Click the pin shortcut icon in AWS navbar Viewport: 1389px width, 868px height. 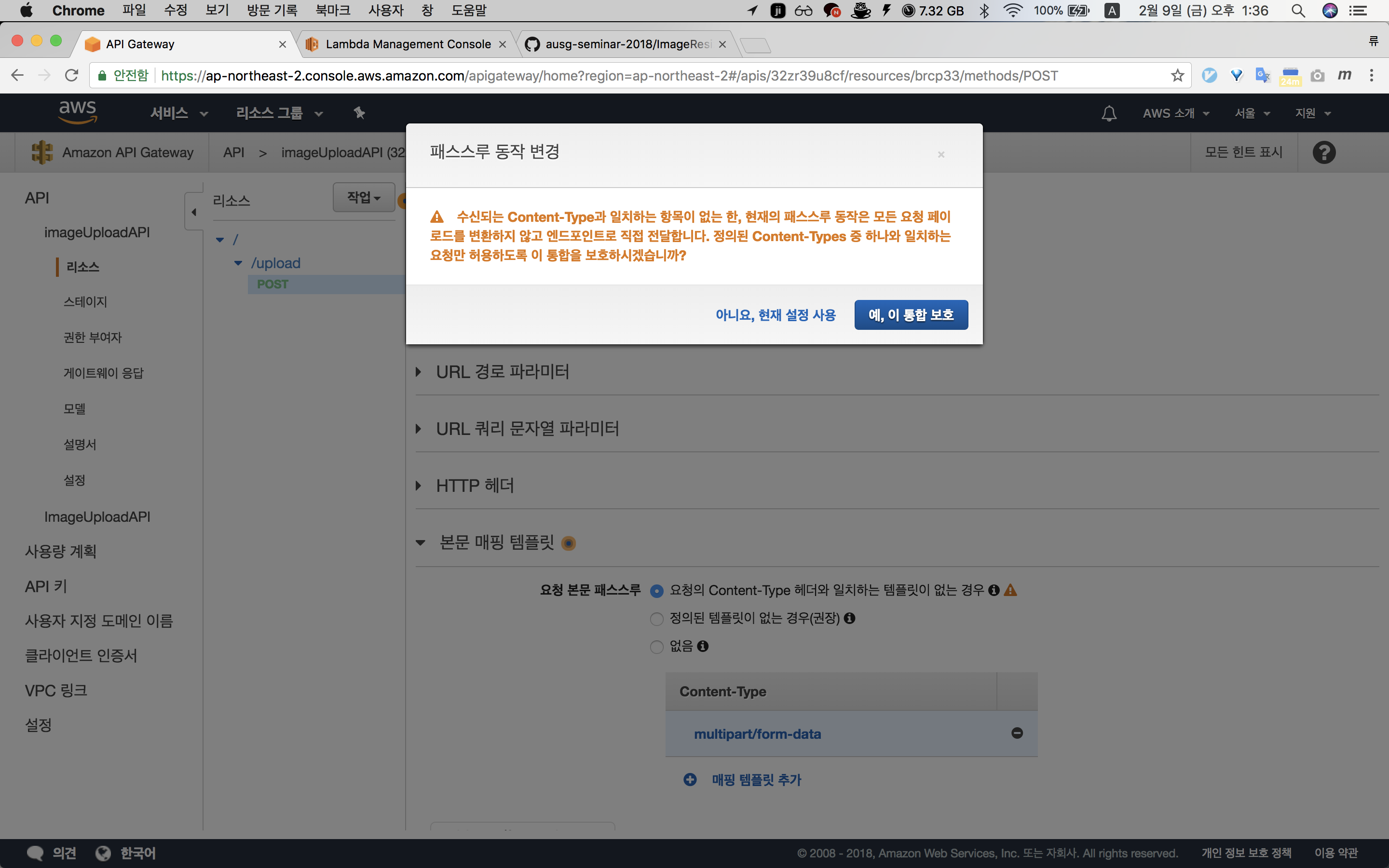(x=359, y=113)
